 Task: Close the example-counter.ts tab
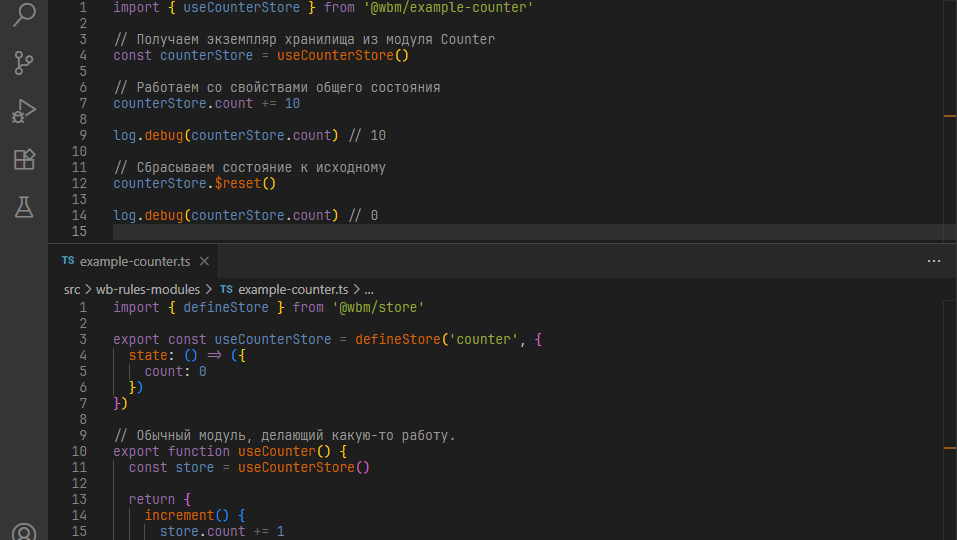pos(204,261)
